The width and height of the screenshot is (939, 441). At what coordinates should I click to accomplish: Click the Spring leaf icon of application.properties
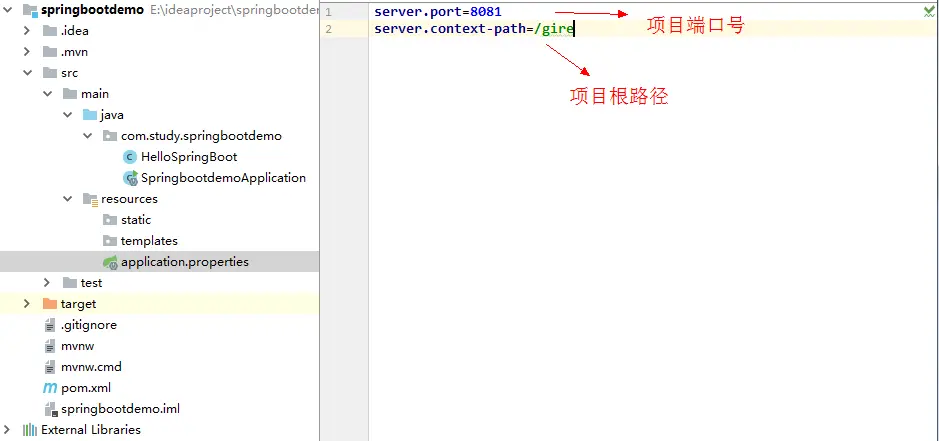point(110,262)
